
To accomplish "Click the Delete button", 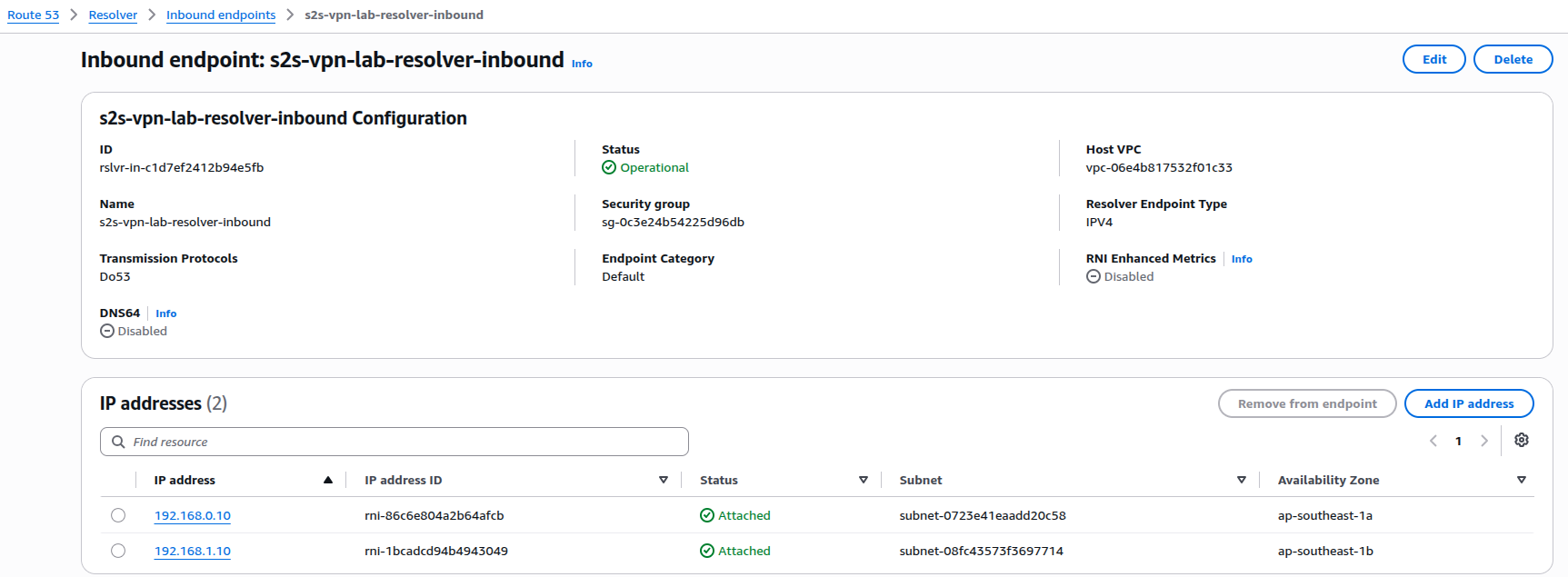I will tap(1513, 59).
